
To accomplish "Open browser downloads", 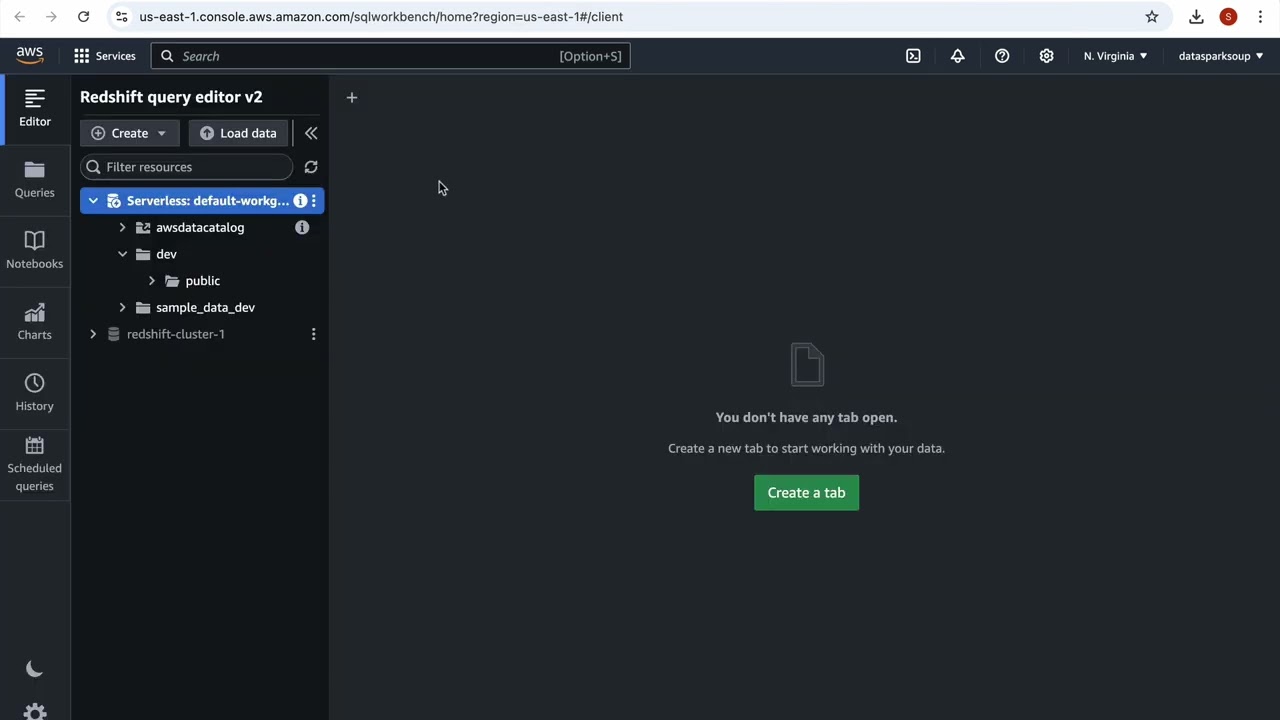I will 1196,16.
